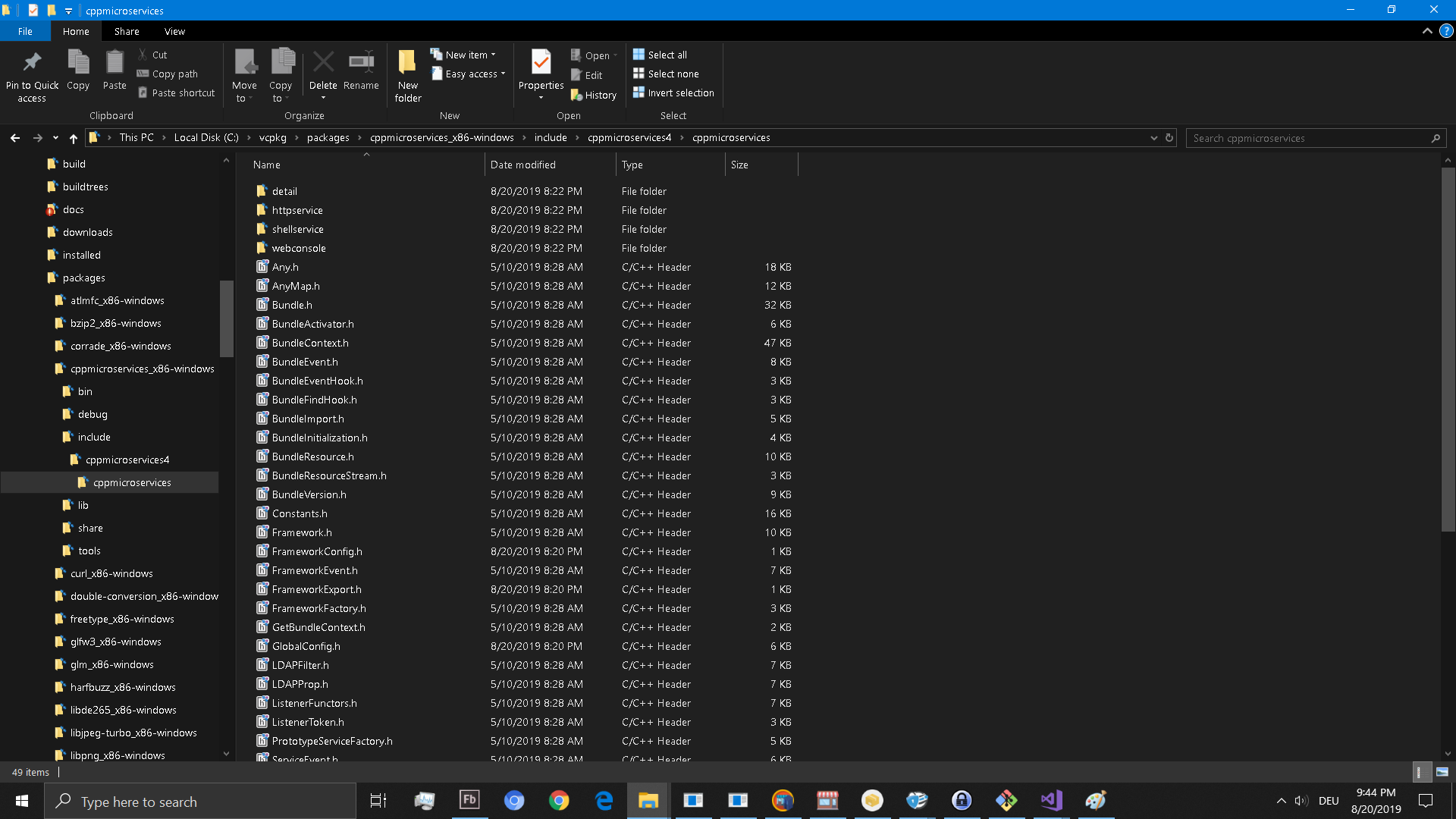Switch to the View tab
The width and height of the screenshot is (1456, 819).
pos(174,31)
